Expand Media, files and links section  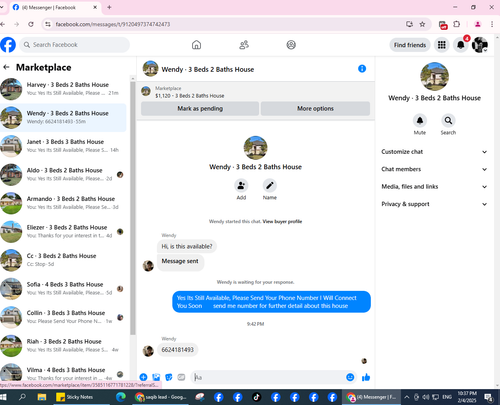pyautogui.click(x=434, y=187)
